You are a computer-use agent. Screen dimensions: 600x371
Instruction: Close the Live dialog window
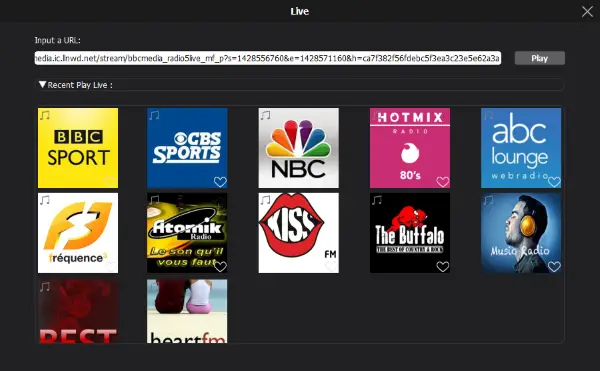587,11
